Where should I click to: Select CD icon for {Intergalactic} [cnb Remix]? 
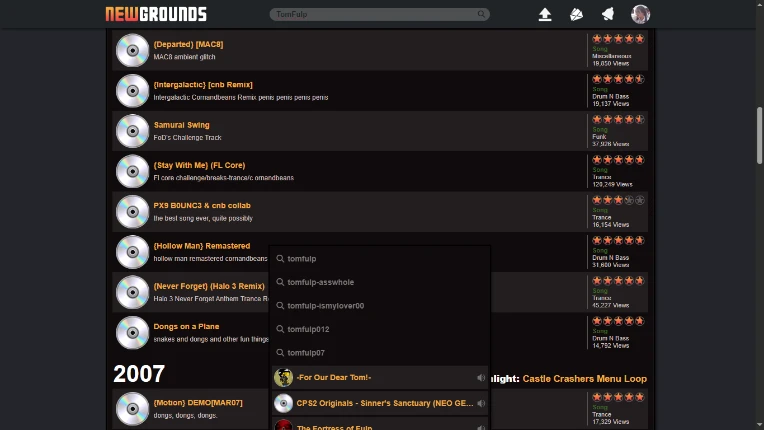click(x=132, y=91)
